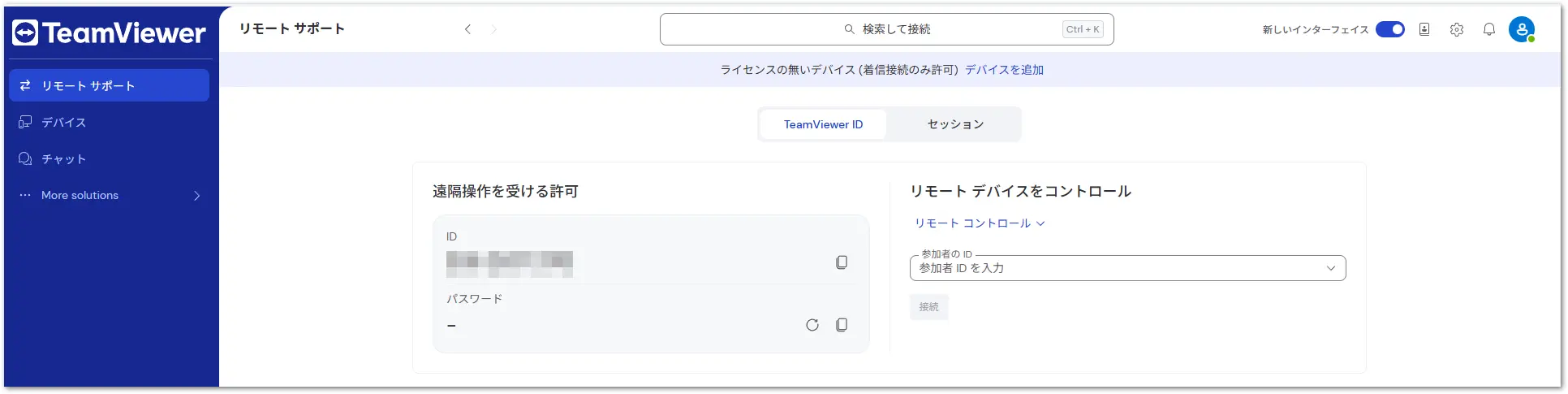The width and height of the screenshot is (1568, 394).
Task: Open デバイス in sidebar
Action: (109, 122)
